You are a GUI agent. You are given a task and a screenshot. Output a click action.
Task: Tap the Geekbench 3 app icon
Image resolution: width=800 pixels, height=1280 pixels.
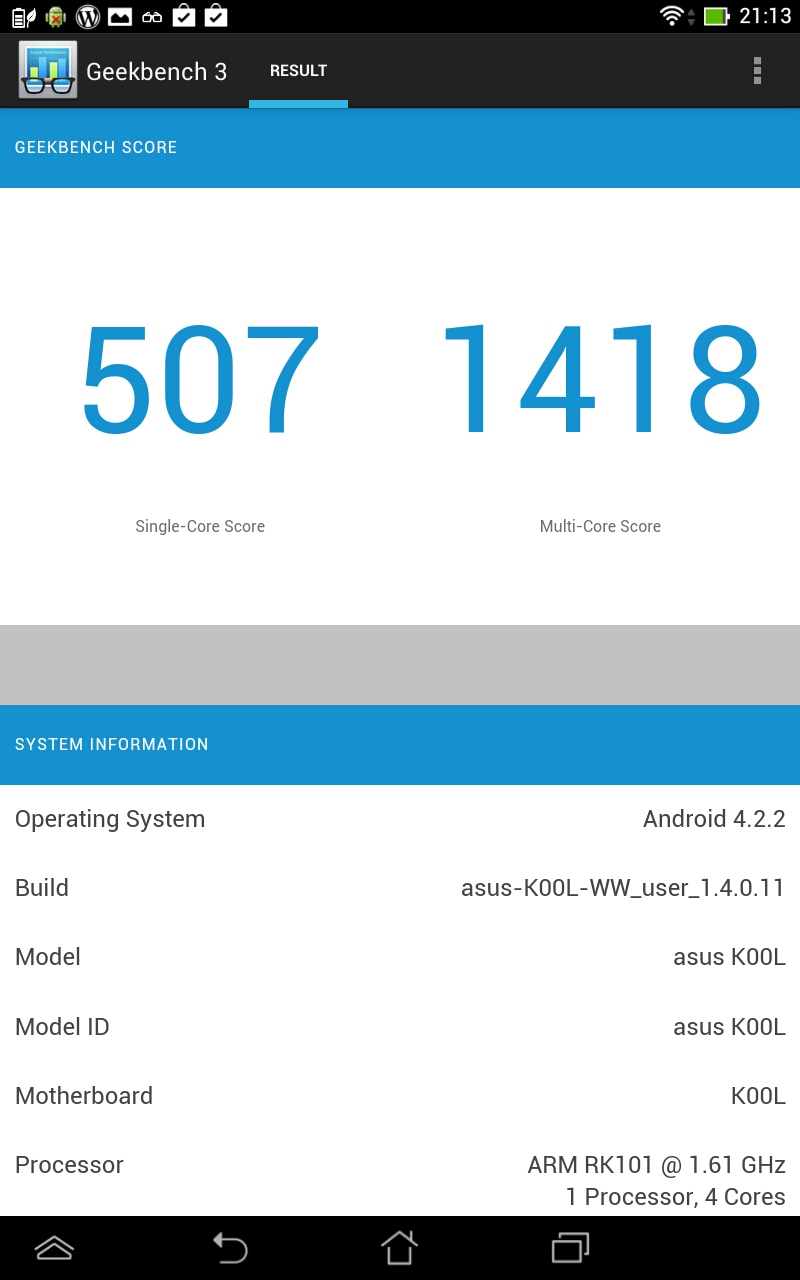(x=47, y=70)
